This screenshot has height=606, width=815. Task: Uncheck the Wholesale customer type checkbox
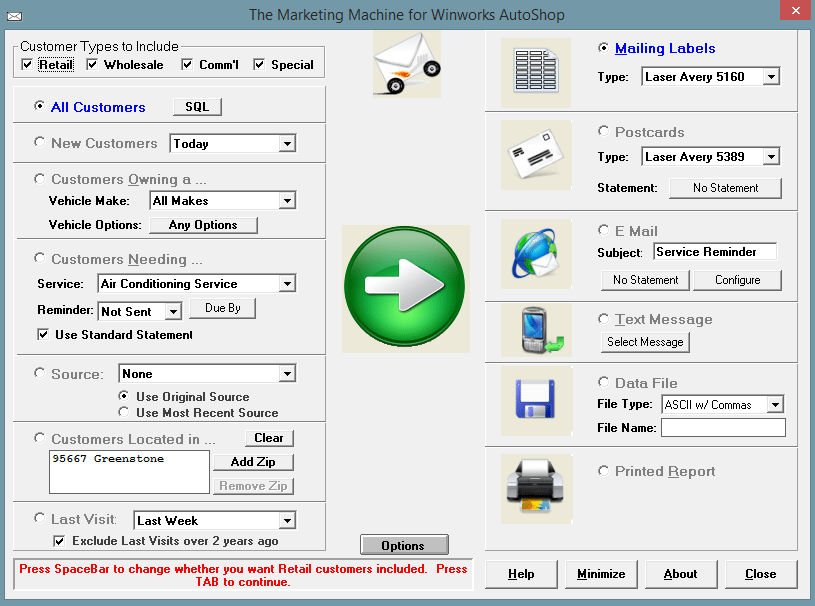click(93, 65)
